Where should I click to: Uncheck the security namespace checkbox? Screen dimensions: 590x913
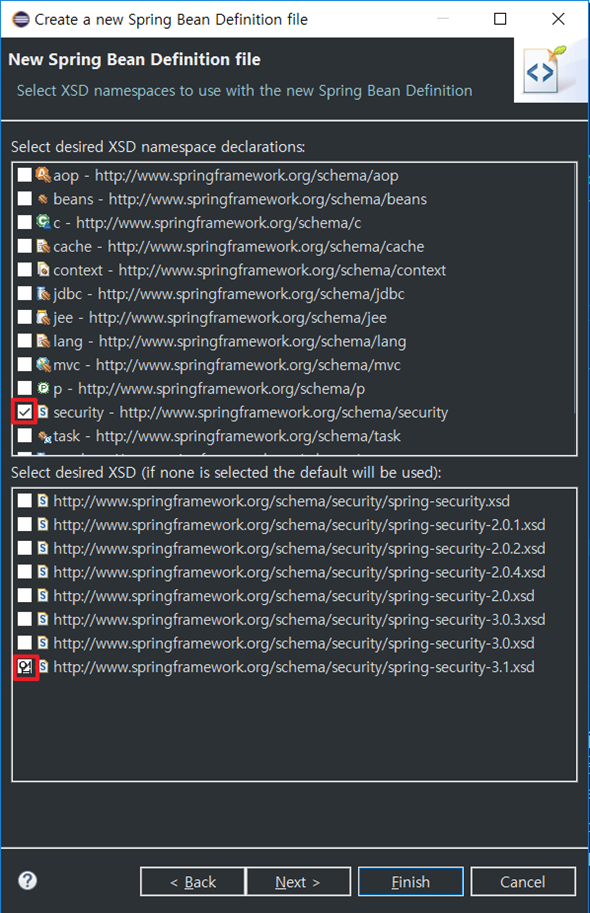(x=24, y=412)
